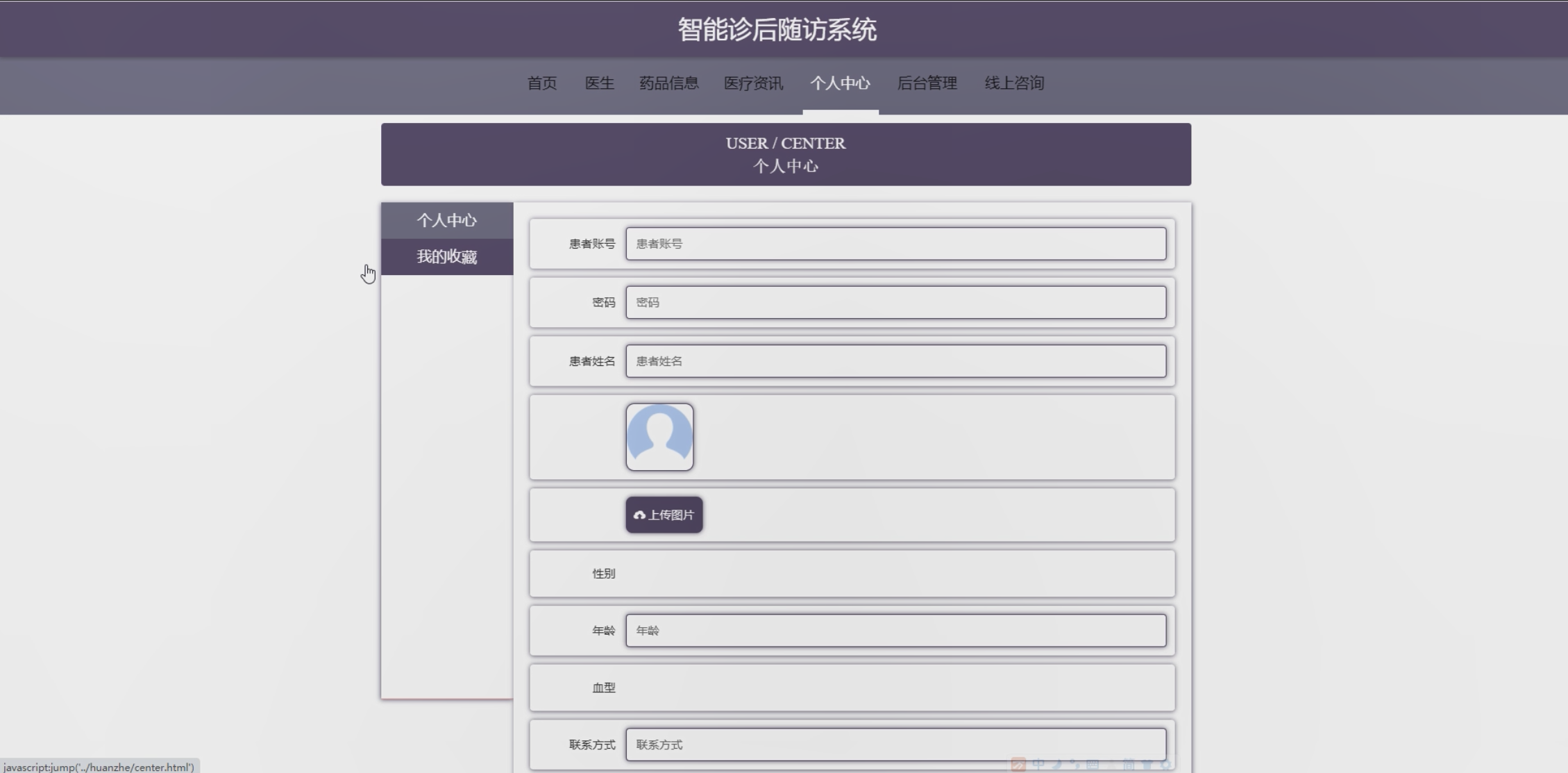
Task: Toggle Chinese/English input mode (中)
Action: (x=1038, y=764)
